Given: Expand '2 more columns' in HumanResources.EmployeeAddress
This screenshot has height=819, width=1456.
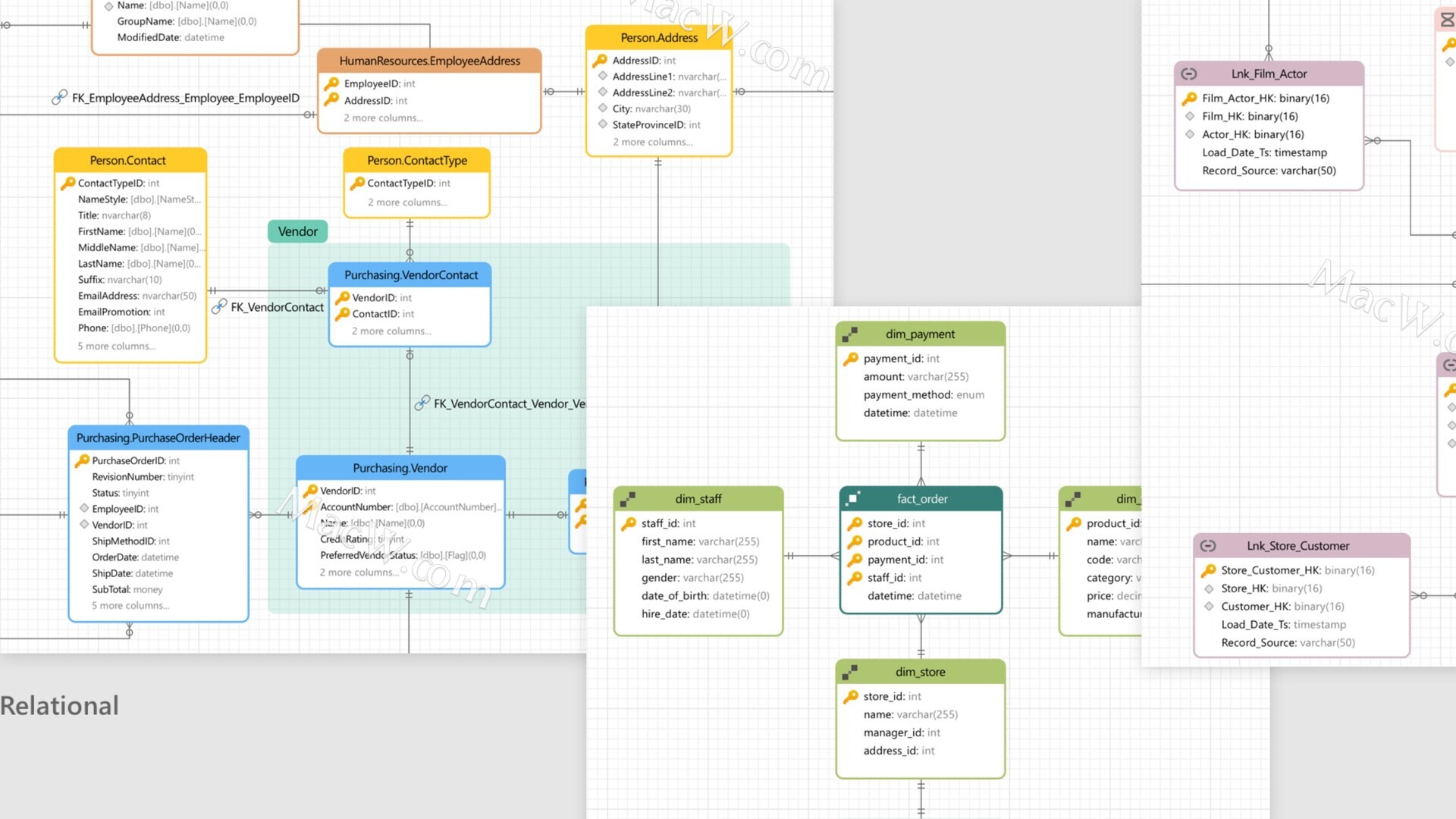Looking at the screenshot, I should (384, 118).
